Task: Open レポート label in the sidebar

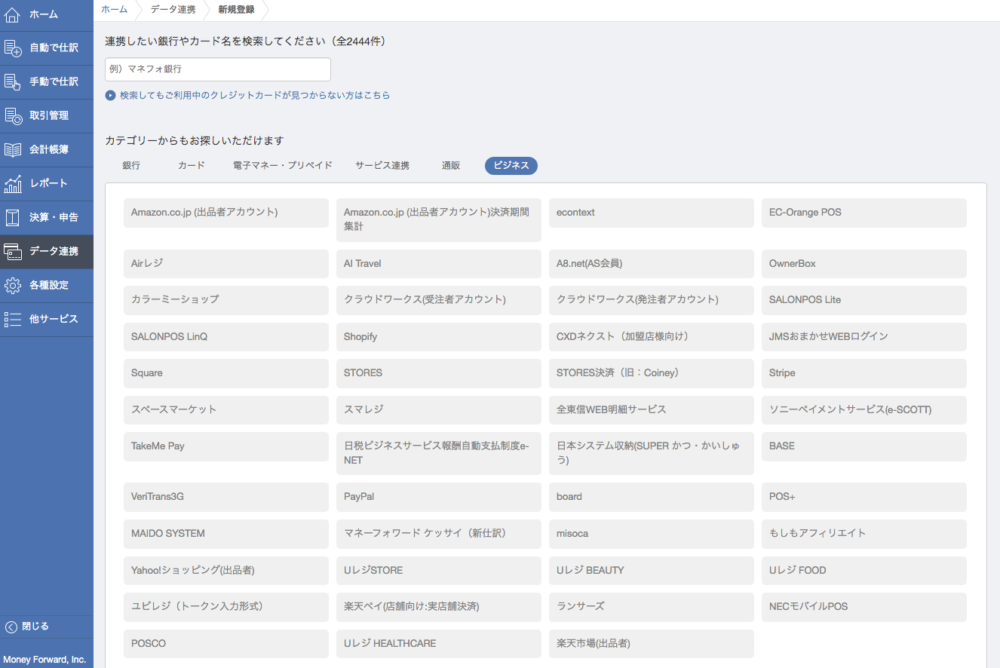Action: tap(48, 183)
